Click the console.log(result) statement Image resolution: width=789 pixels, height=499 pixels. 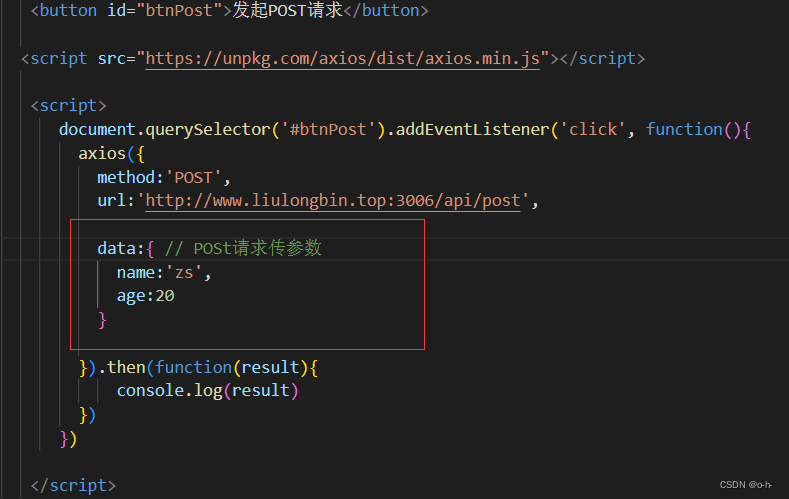[x=207, y=391]
